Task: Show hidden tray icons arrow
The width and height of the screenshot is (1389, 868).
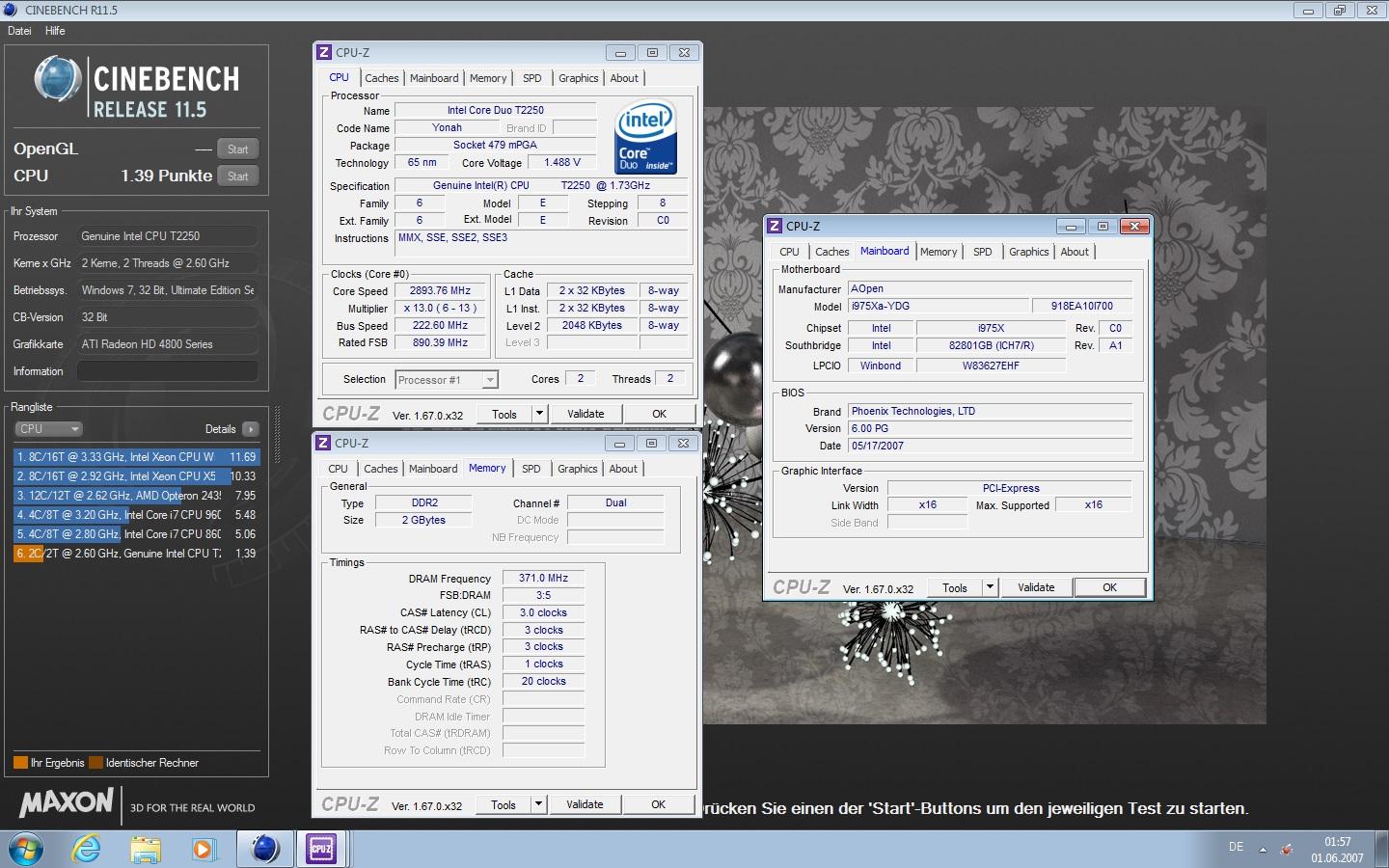Action: click(x=1263, y=850)
